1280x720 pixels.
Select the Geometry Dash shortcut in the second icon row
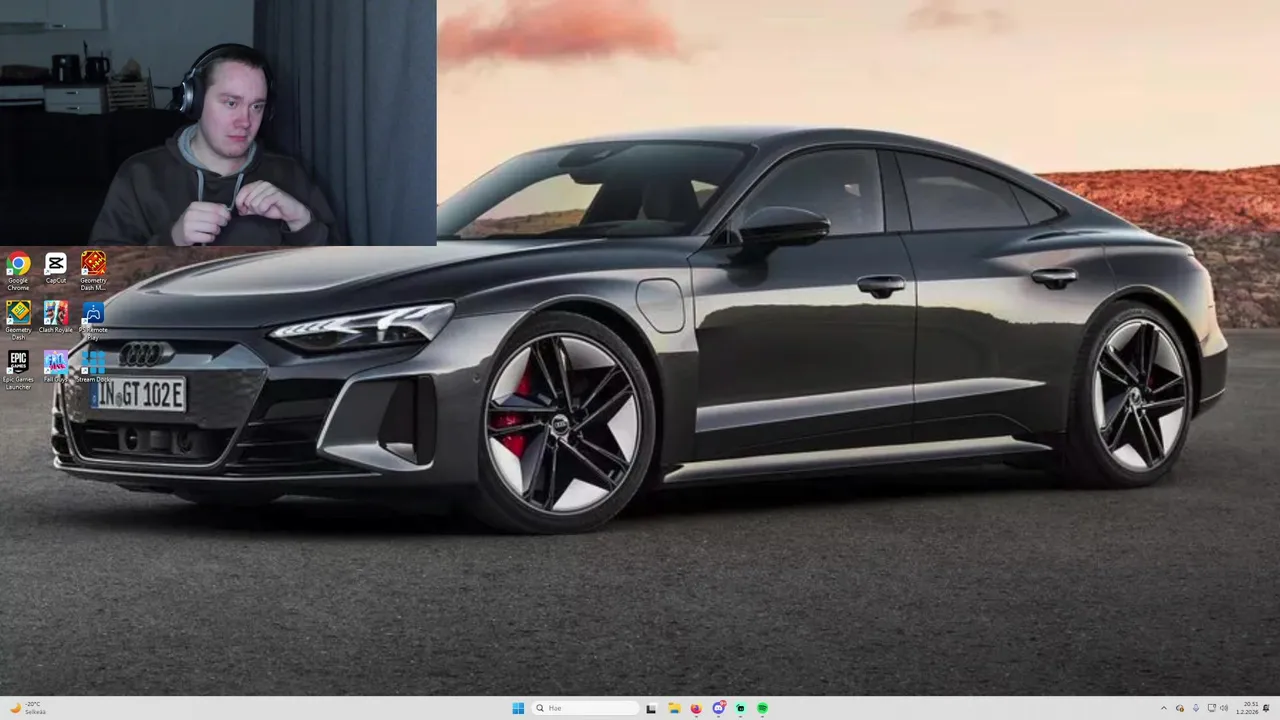pyautogui.click(x=18, y=320)
